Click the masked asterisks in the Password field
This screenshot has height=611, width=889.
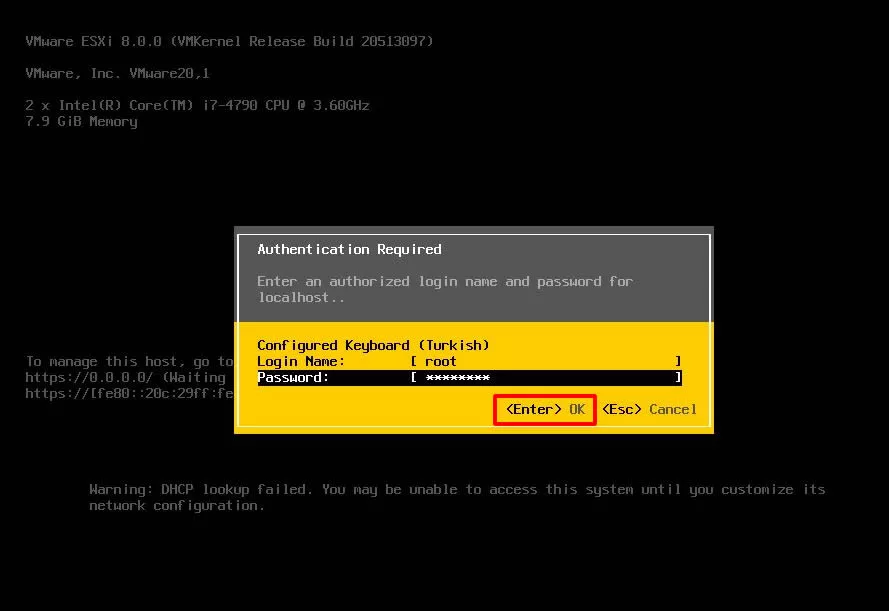[x=457, y=377]
